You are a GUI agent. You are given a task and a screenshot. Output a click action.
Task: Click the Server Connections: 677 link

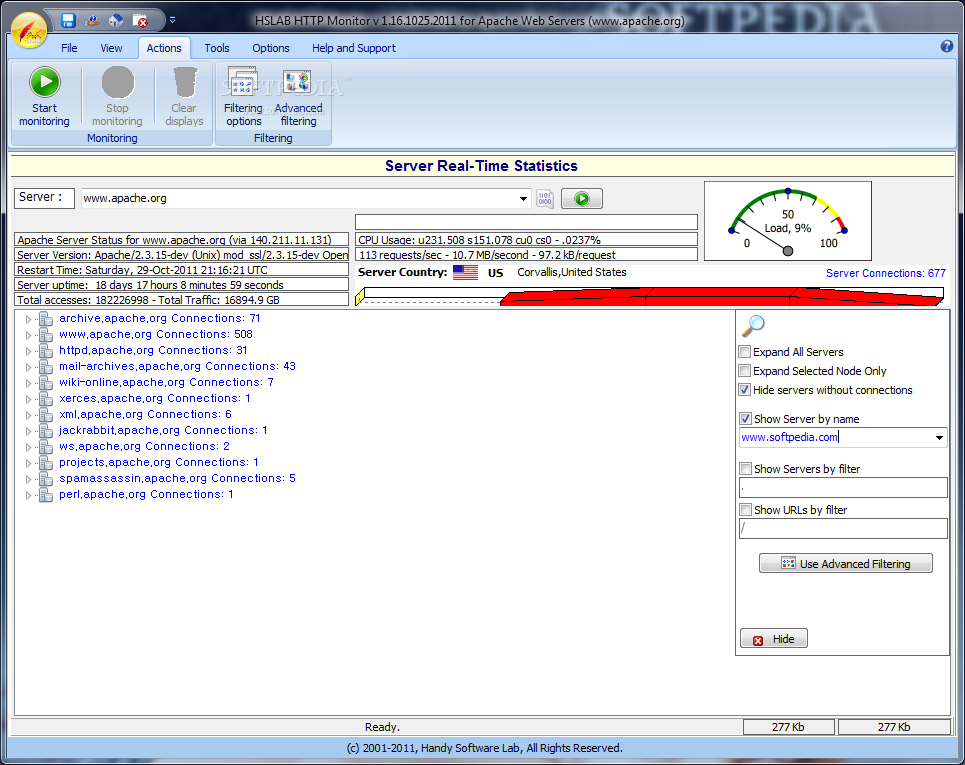[886, 273]
